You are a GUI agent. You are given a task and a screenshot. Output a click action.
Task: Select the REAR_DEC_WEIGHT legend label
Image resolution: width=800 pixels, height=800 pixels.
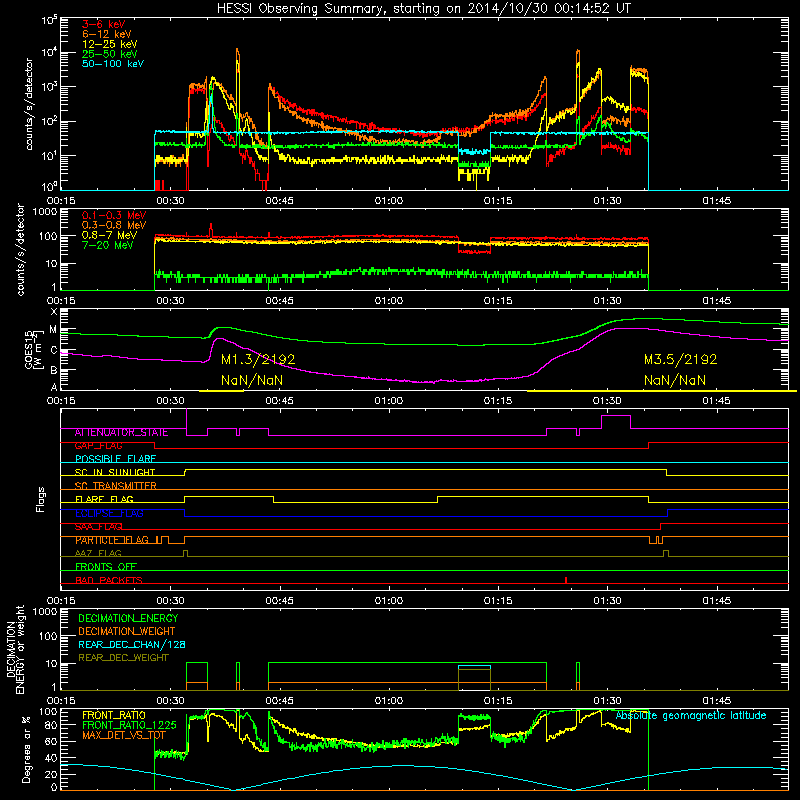click(x=123, y=658)
